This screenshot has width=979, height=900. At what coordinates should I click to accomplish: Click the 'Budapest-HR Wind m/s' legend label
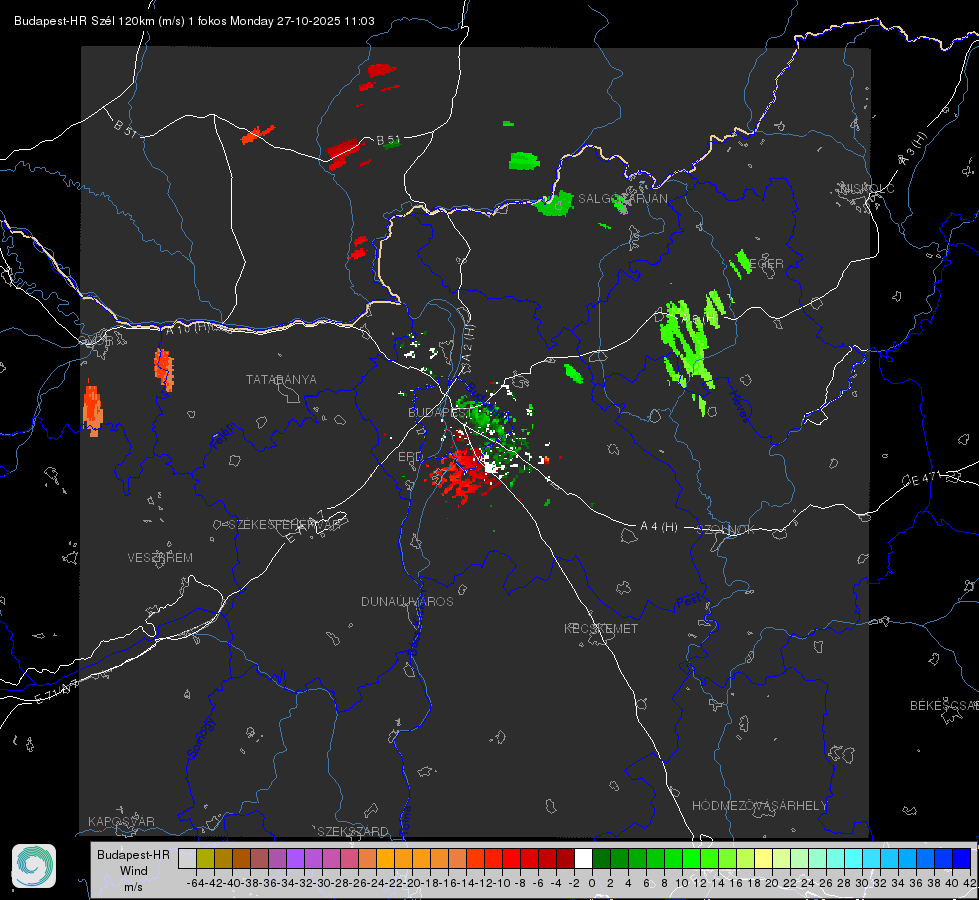pyautogui.click(x=133, y=870)
